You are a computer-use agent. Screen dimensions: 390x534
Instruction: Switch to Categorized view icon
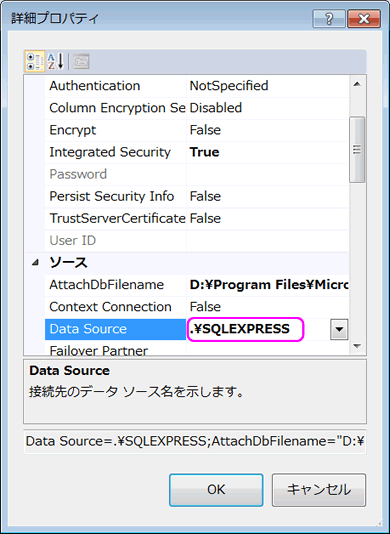(x=35, y=62)
